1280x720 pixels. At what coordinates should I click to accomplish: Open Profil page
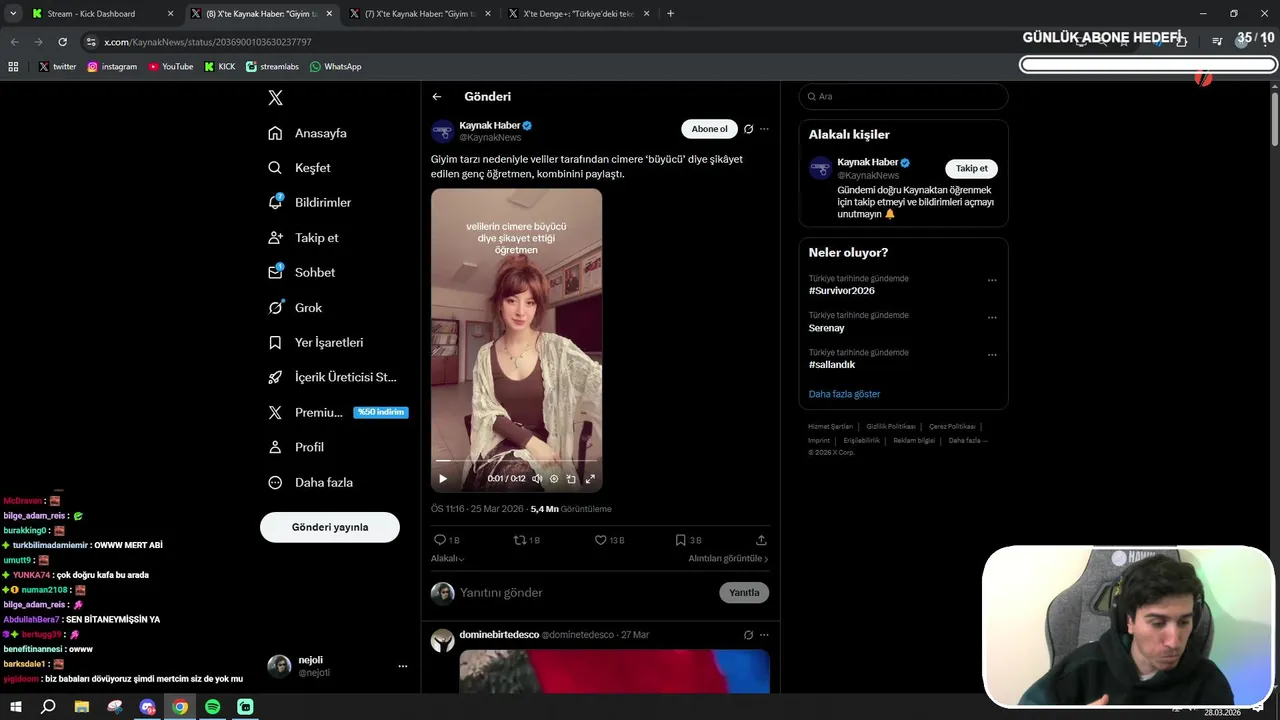(296, 447)
